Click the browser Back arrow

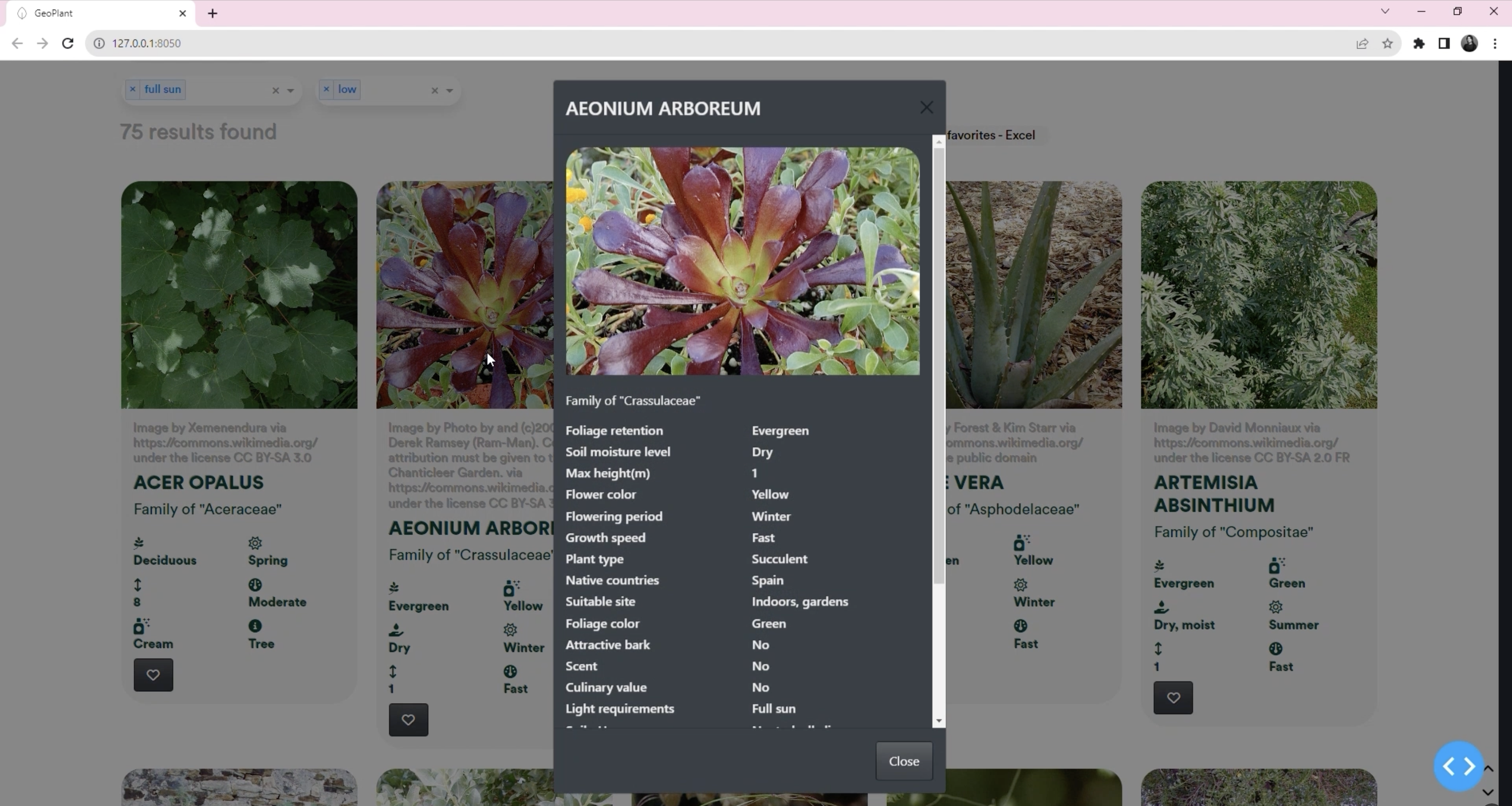point(17,43)
